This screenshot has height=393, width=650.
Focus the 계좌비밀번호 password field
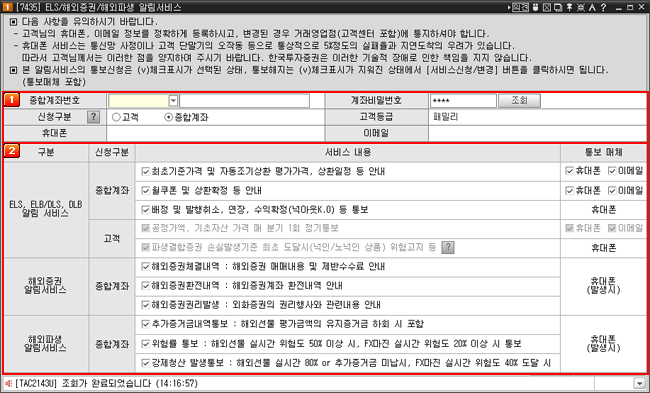tap(463, 101)
